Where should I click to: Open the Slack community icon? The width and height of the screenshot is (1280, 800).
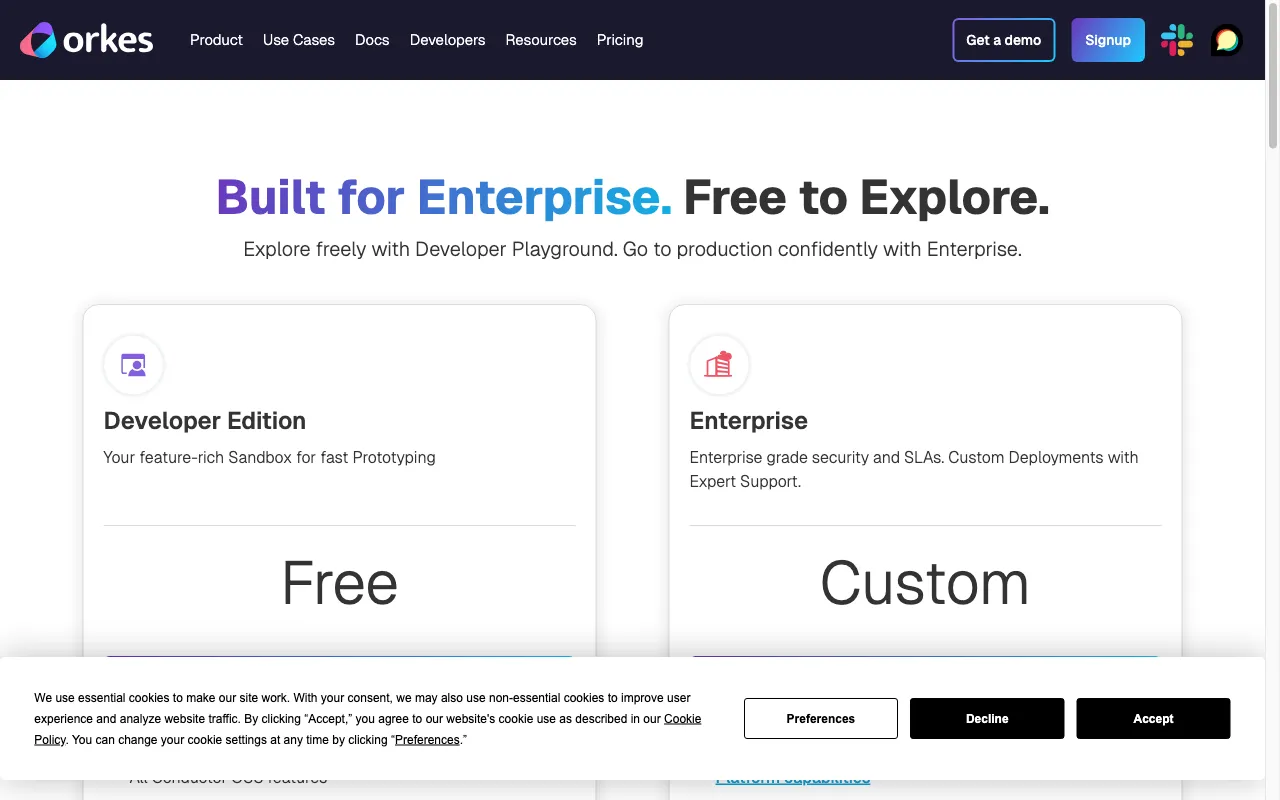[1177, 40]
